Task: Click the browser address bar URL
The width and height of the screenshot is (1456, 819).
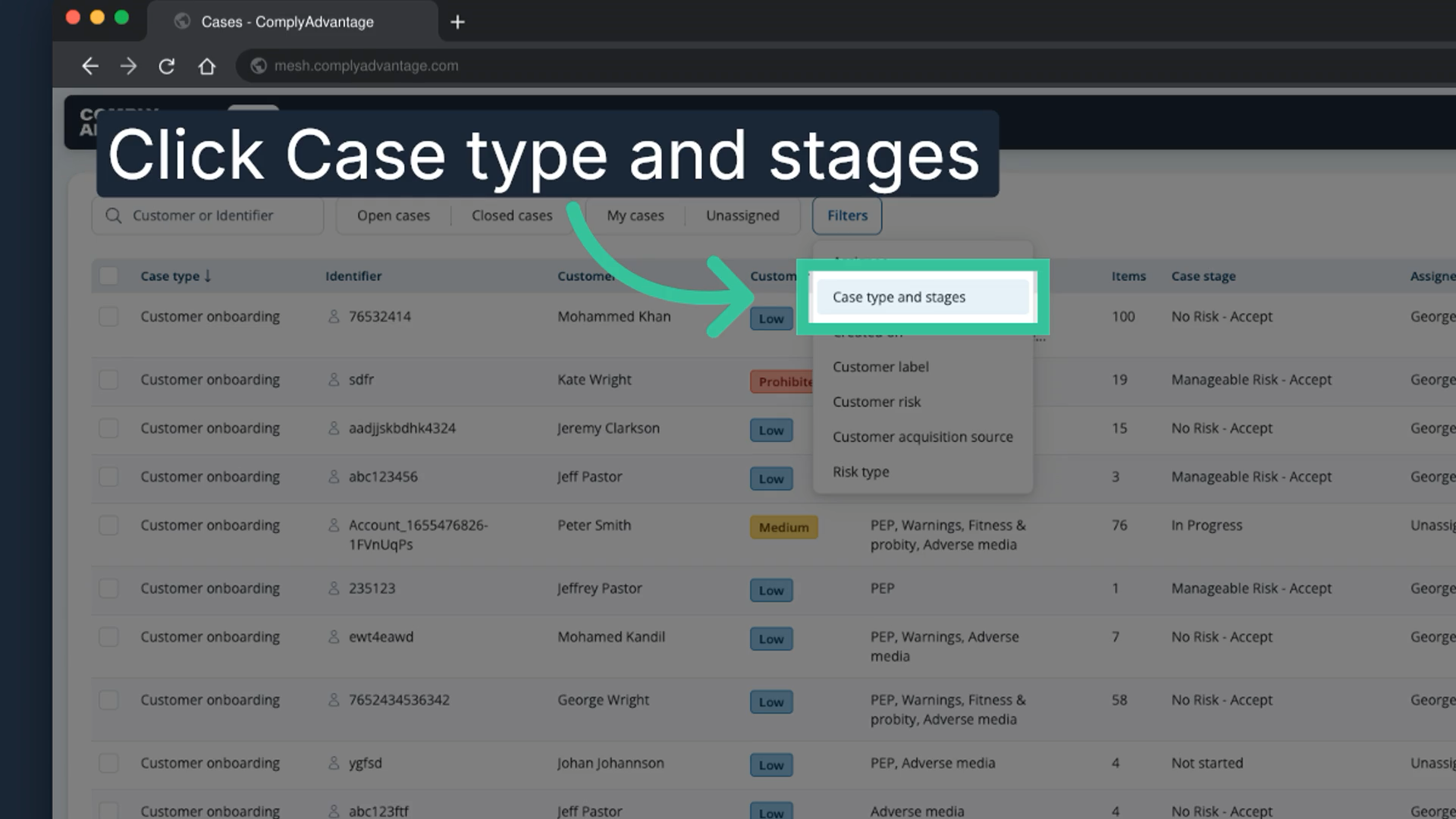Action: [x=366, y=66]
